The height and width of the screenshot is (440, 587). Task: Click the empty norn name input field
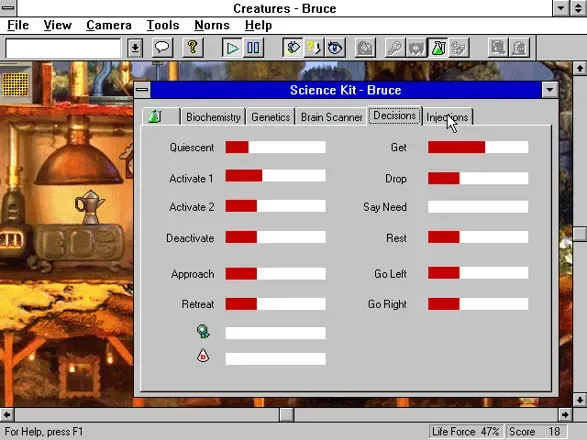63,48
